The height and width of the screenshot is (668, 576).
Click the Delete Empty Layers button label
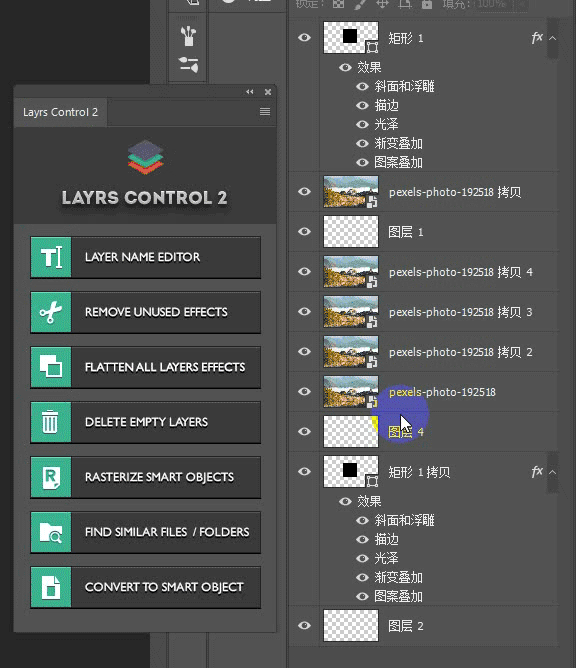coord(146,422)
